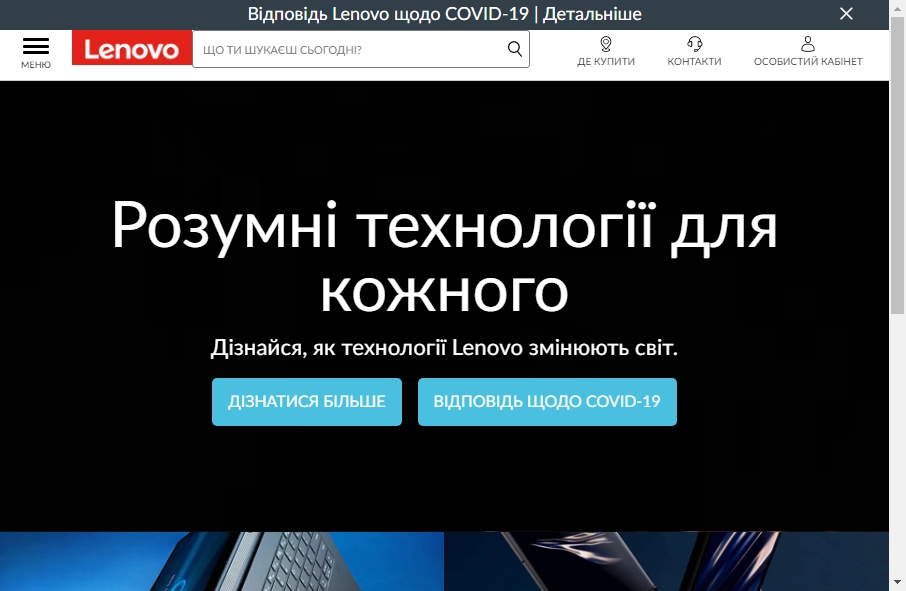
Task: Close the COVID-19 notification banner
Action: (x=847, y=14)
